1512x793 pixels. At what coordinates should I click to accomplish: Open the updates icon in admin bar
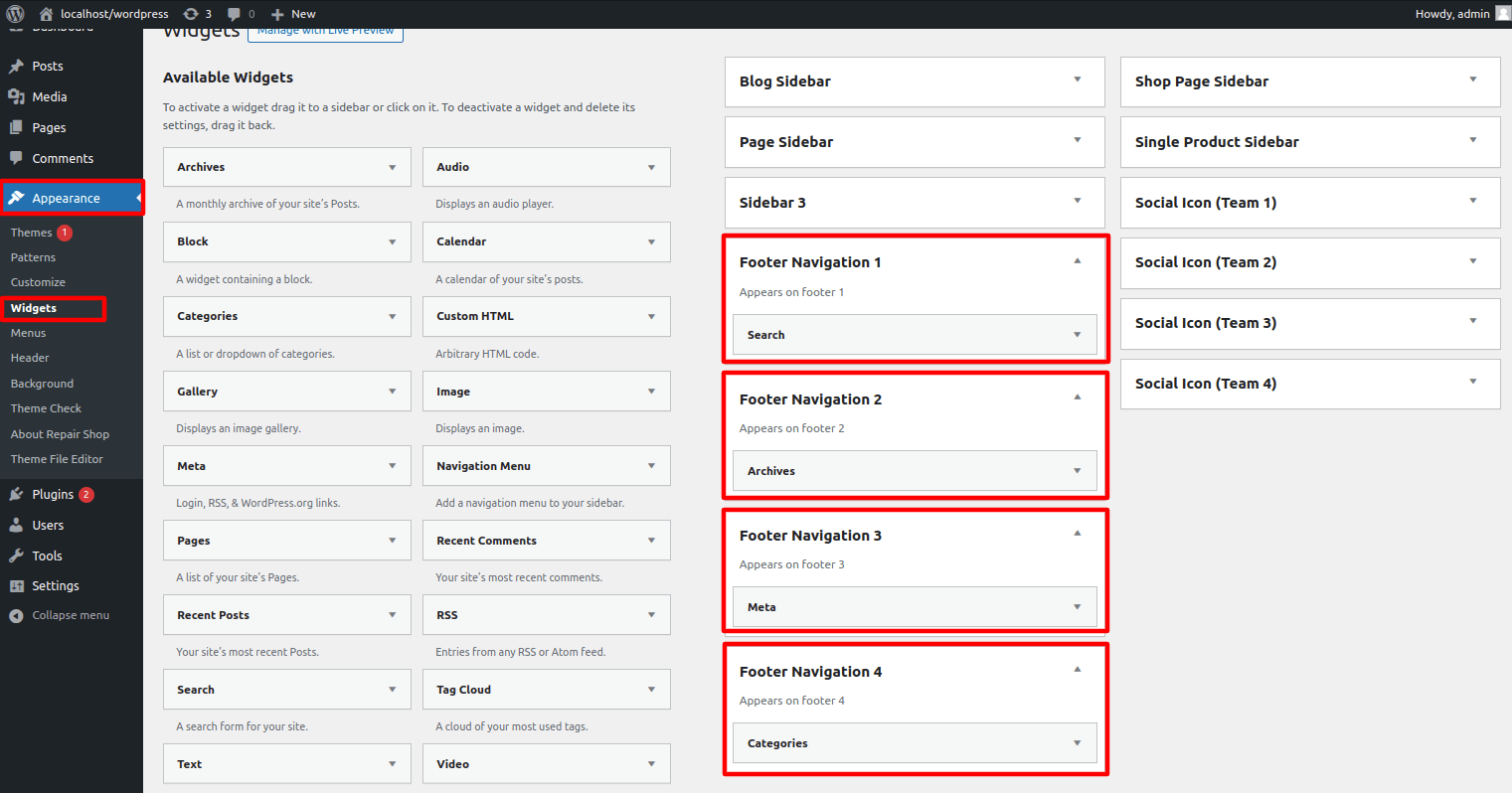pyautogui.click(x=191, y=14)
